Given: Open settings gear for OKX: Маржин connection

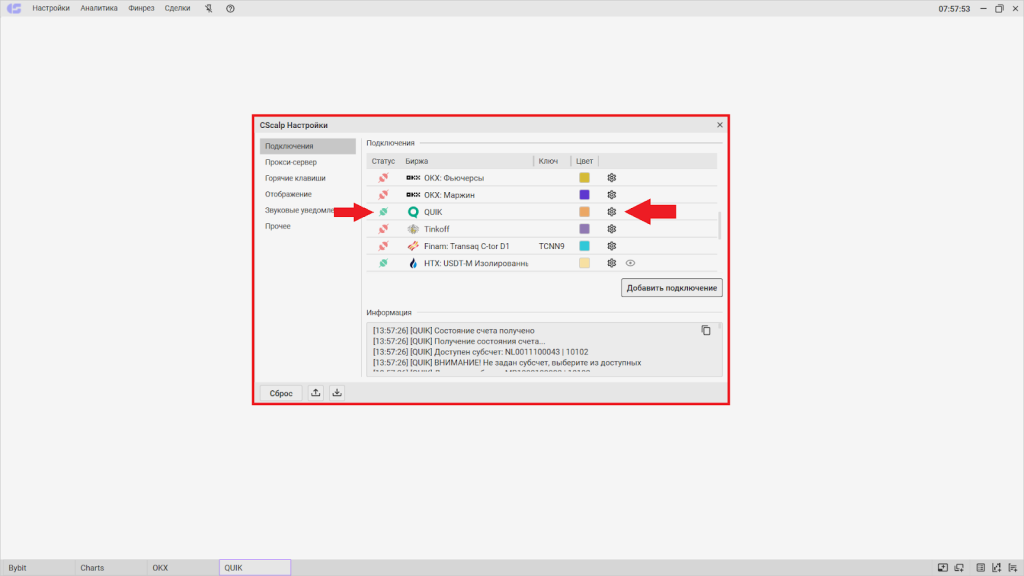Looking at the screenshot, I should click(611, 195).
